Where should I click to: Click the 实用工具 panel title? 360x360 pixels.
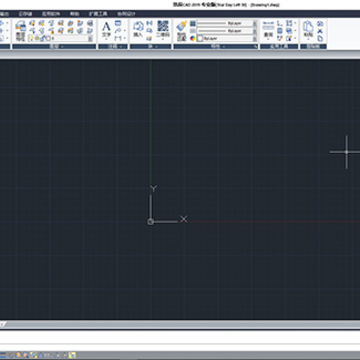(279, 47)
